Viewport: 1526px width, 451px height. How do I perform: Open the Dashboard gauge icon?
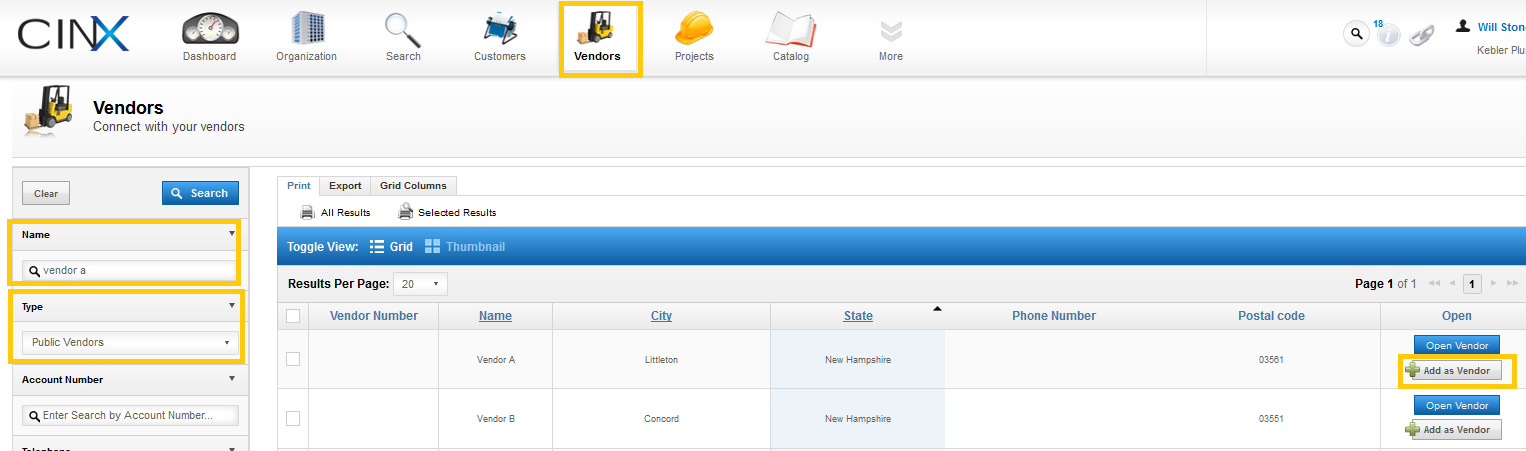coord(210,28)
